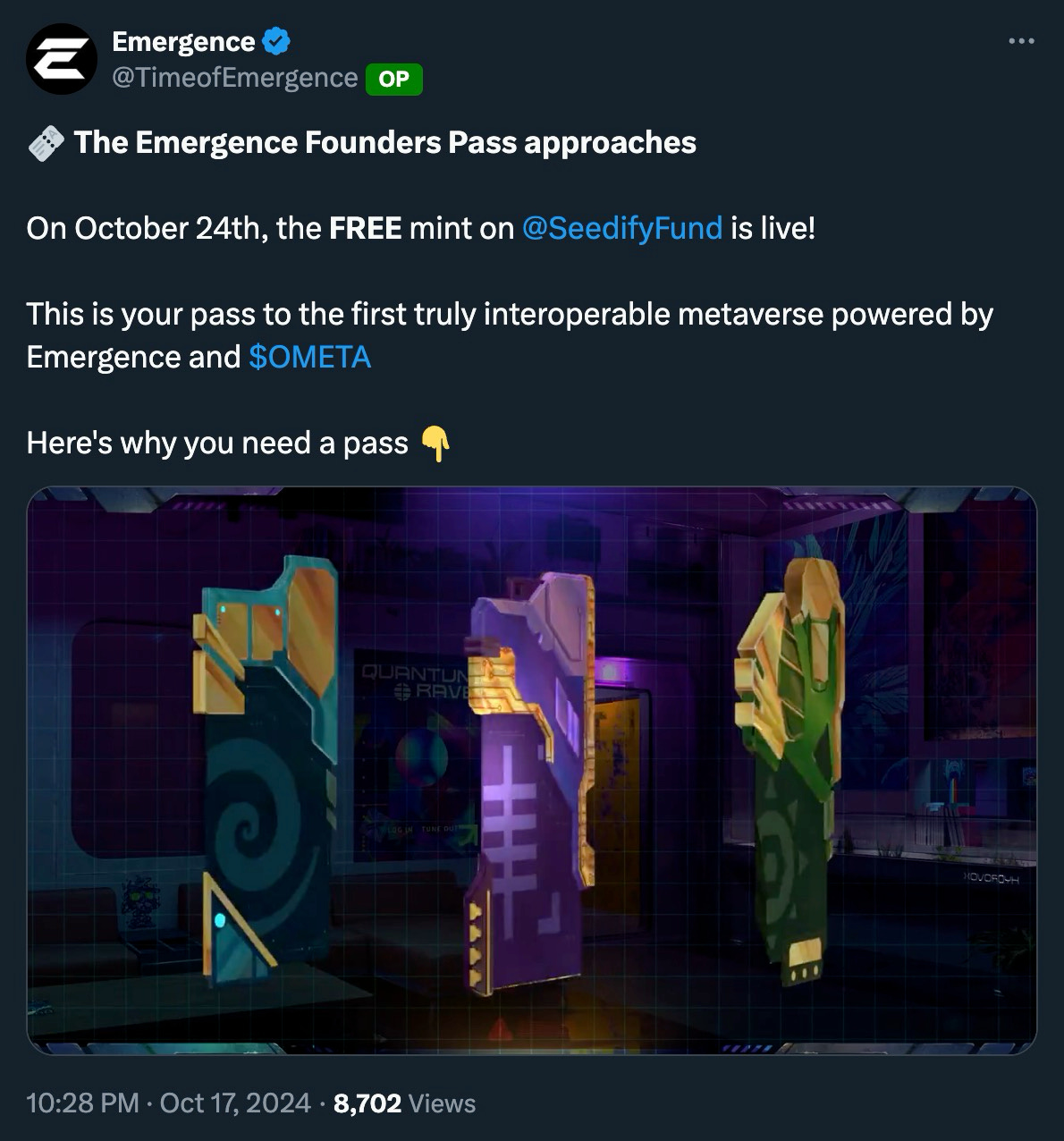Click the HOVOROYH watermark in the image
Viewport: 1064px width, 1141px height.
tap(991, 879)
